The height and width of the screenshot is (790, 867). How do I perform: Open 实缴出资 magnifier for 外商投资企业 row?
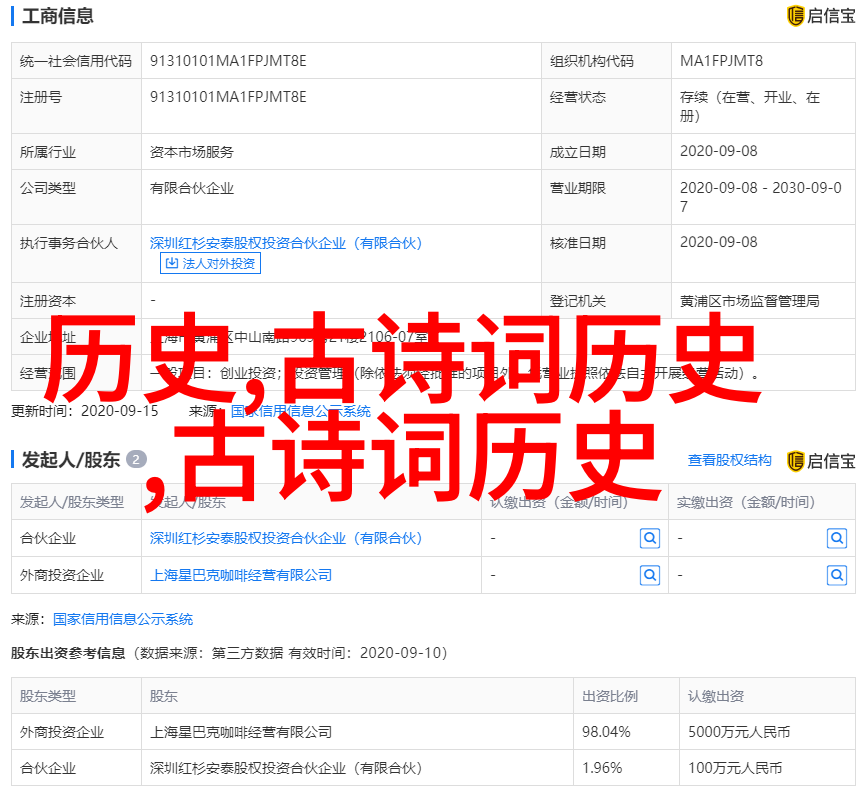pos(837,576)
